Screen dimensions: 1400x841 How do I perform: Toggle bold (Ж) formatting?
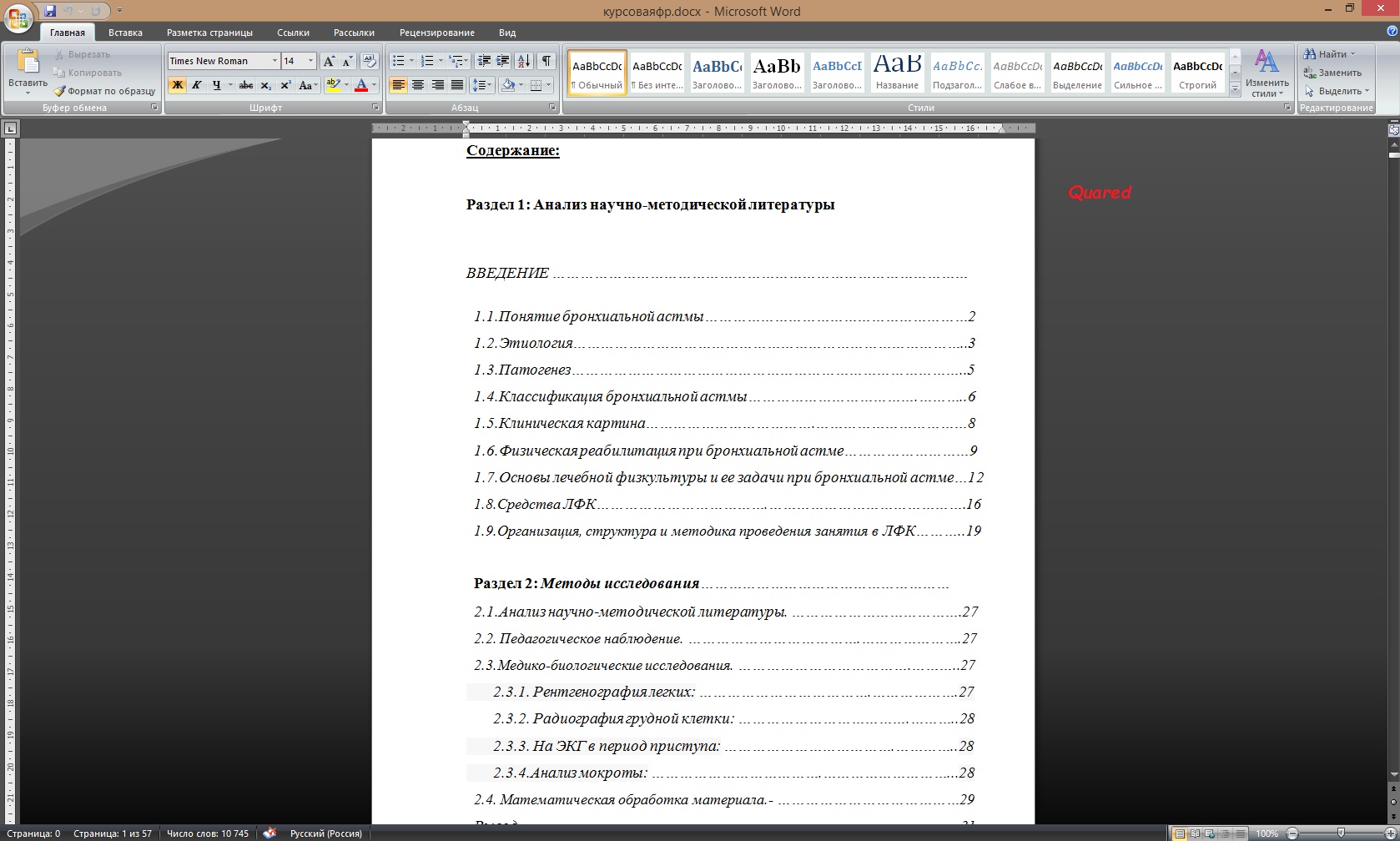coord(177,85)
